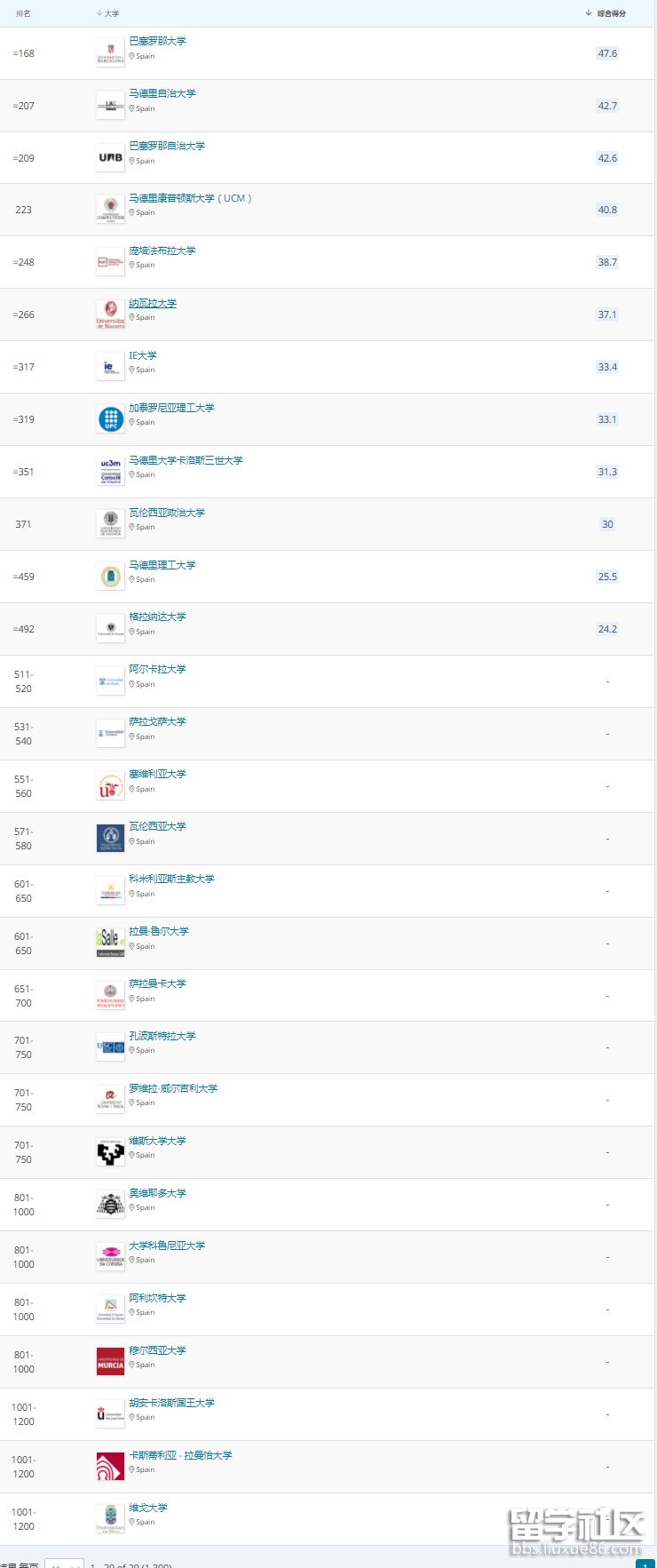
Task: Click the red Castilla-La Mancha logo
Action: coord(110,1467)
